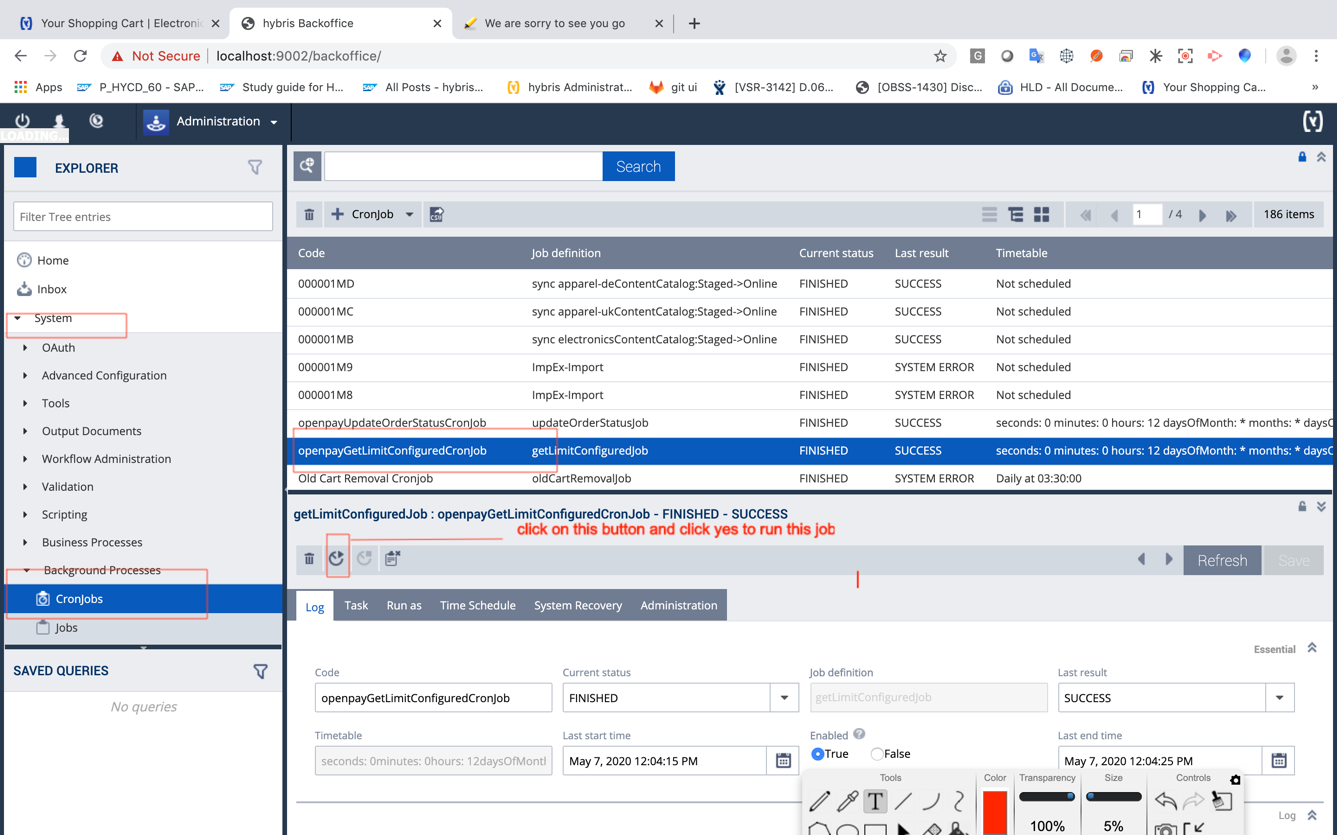Click the Refresh button
Screen dimensions: 1337x835
tap(1221, 560)
